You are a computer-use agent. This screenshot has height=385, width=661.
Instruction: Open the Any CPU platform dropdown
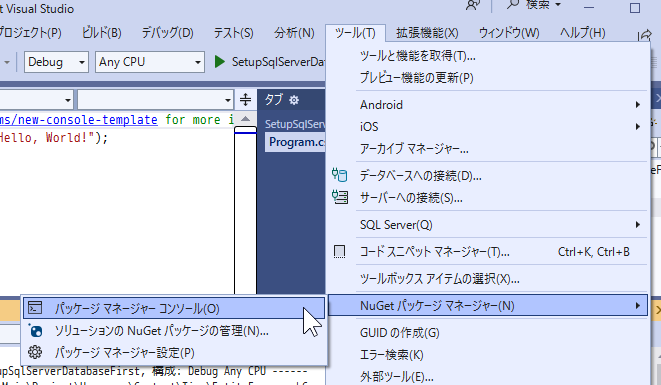point(150,62)
